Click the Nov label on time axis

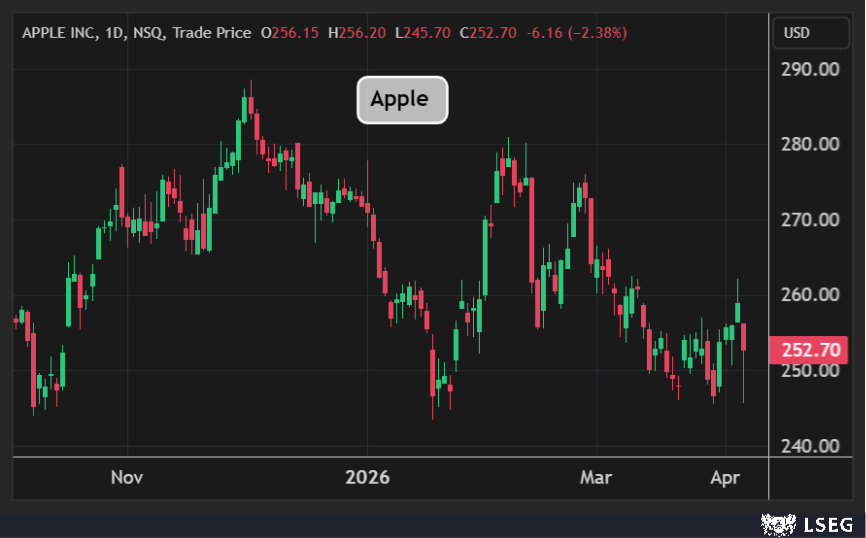point(127,477)
